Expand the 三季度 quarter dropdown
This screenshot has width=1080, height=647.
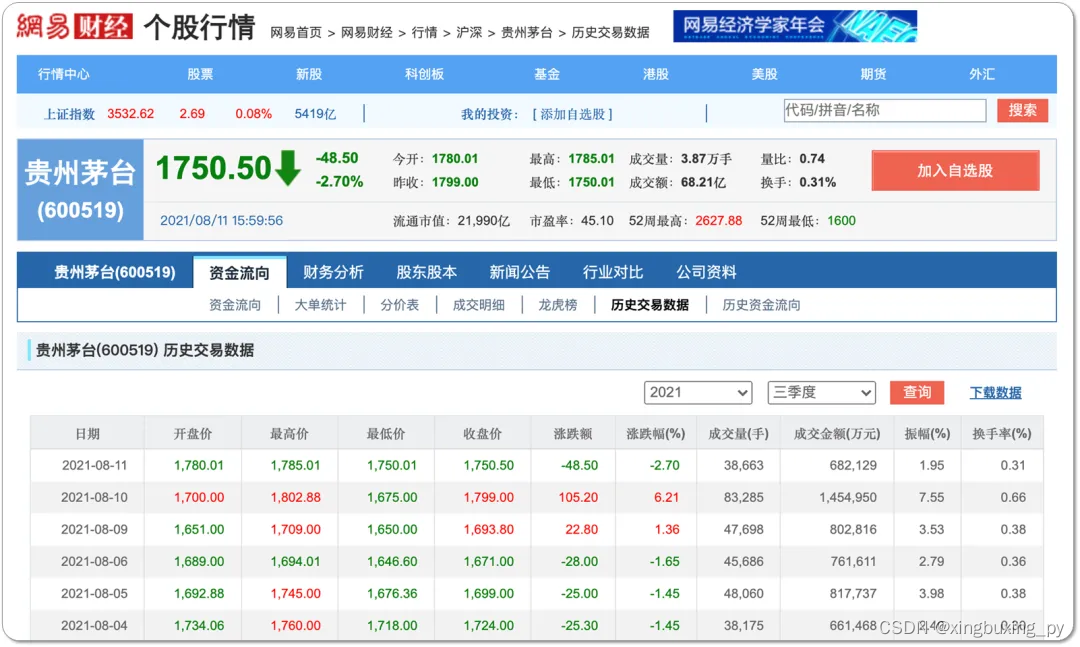(821, 393)
